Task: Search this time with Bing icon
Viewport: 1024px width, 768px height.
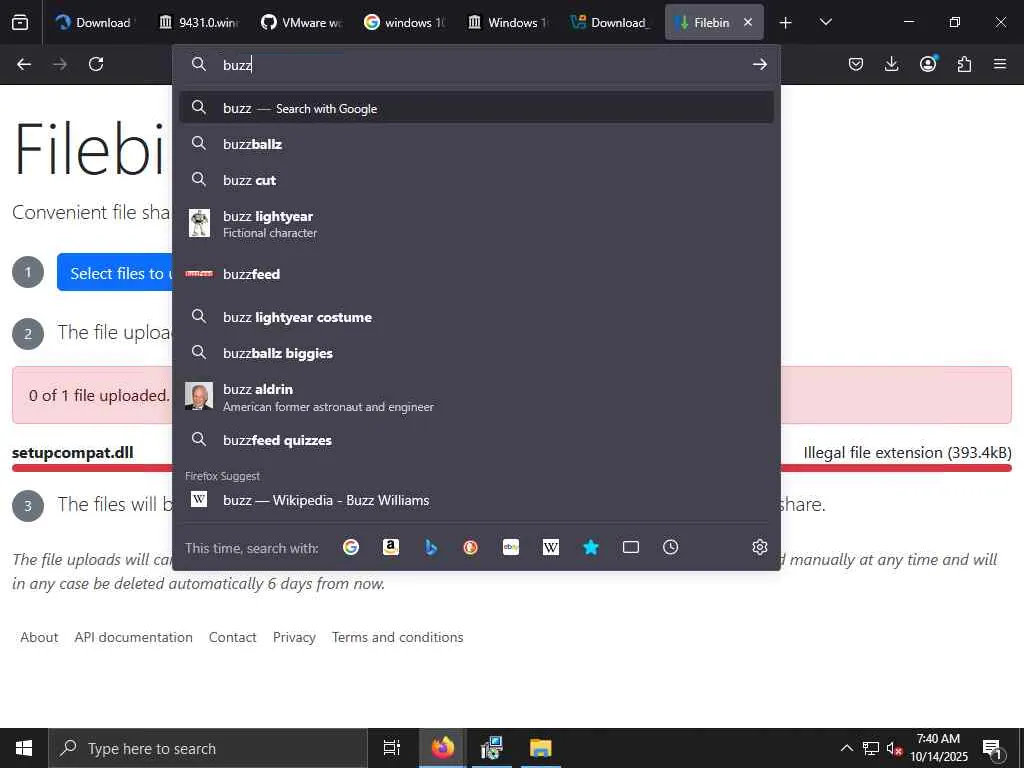Action: [x=430, y=547]
